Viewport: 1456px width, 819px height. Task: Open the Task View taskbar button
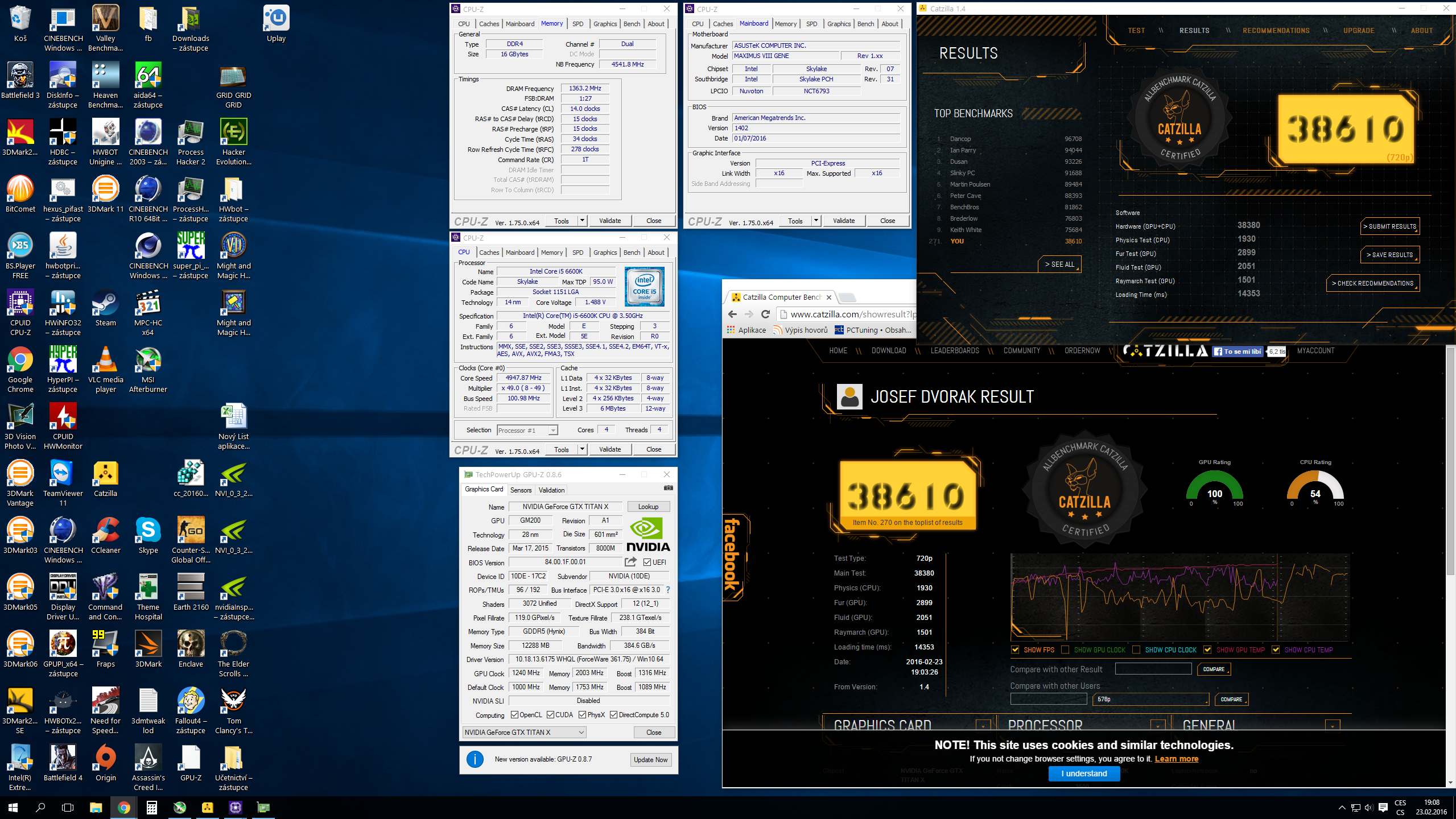click(68, 807)
